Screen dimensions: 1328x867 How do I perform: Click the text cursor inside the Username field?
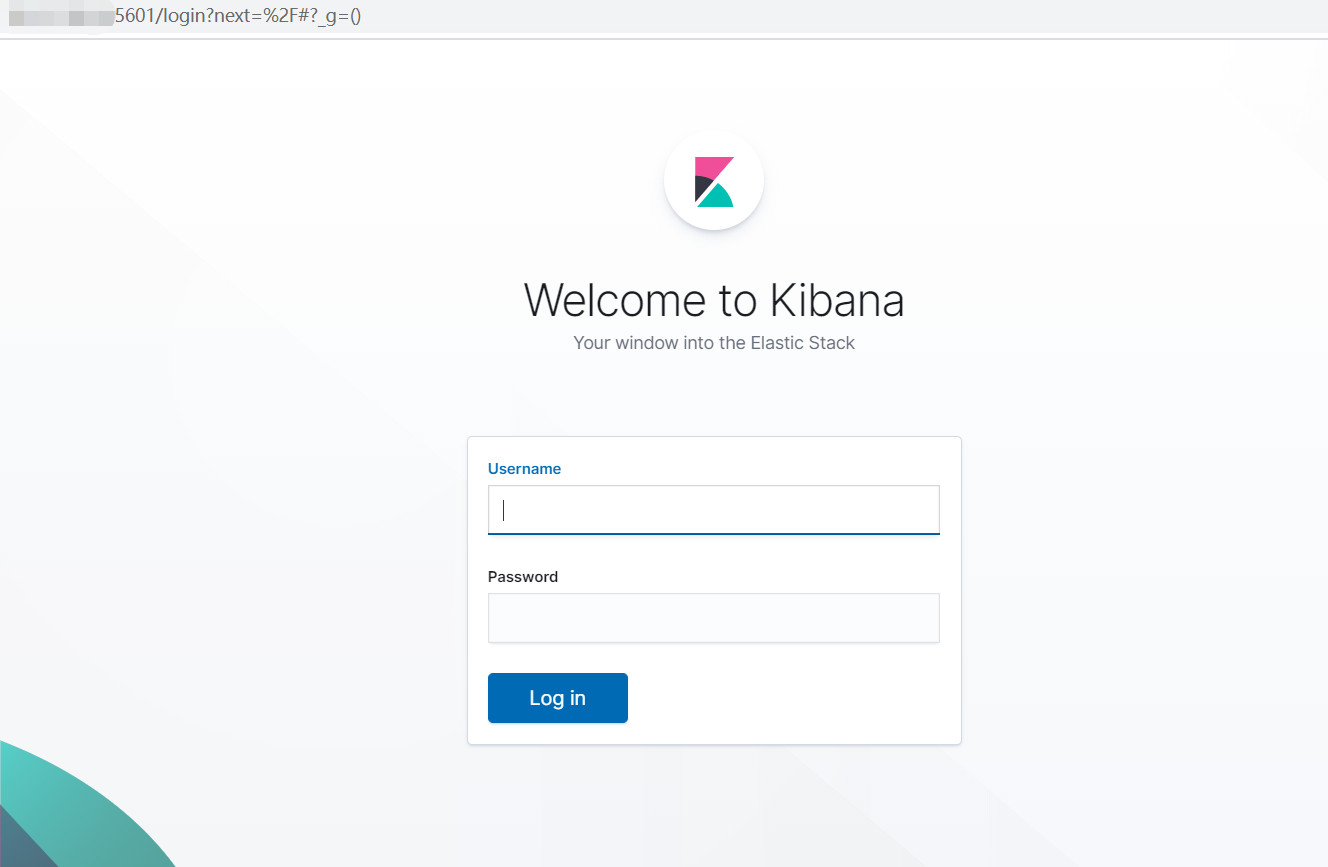(504, 510)
